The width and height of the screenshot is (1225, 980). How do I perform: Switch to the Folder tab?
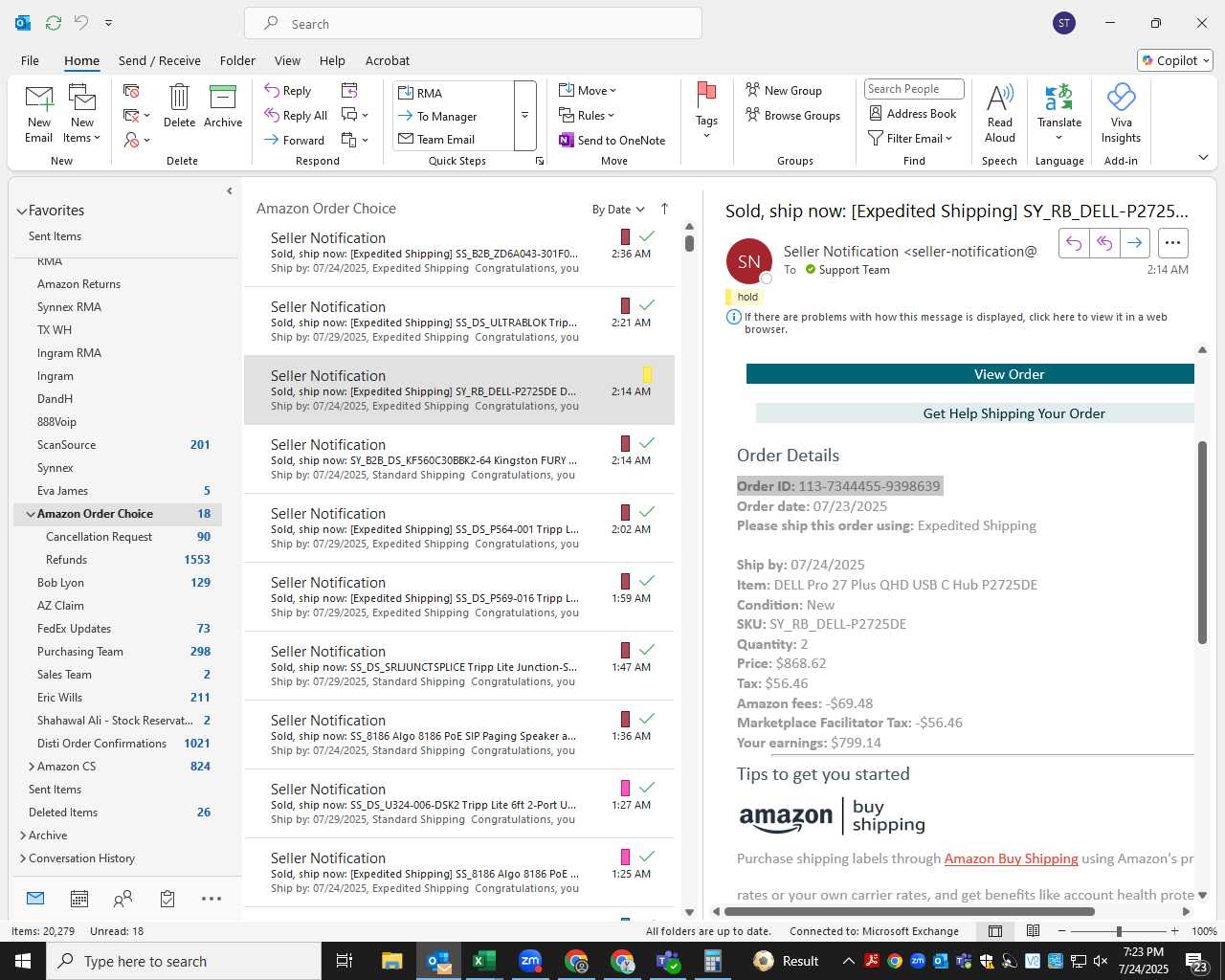pyautogui.click(x=237, y=60)
